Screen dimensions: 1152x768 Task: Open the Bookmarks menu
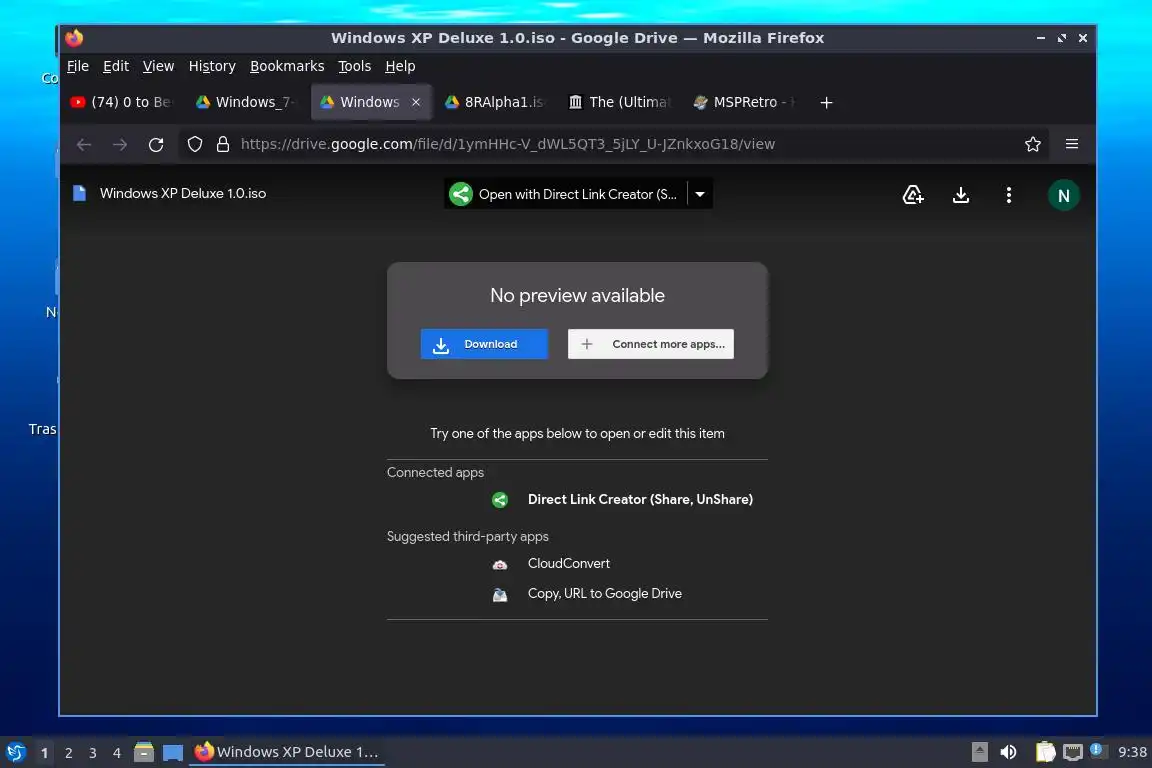point(287,66)
